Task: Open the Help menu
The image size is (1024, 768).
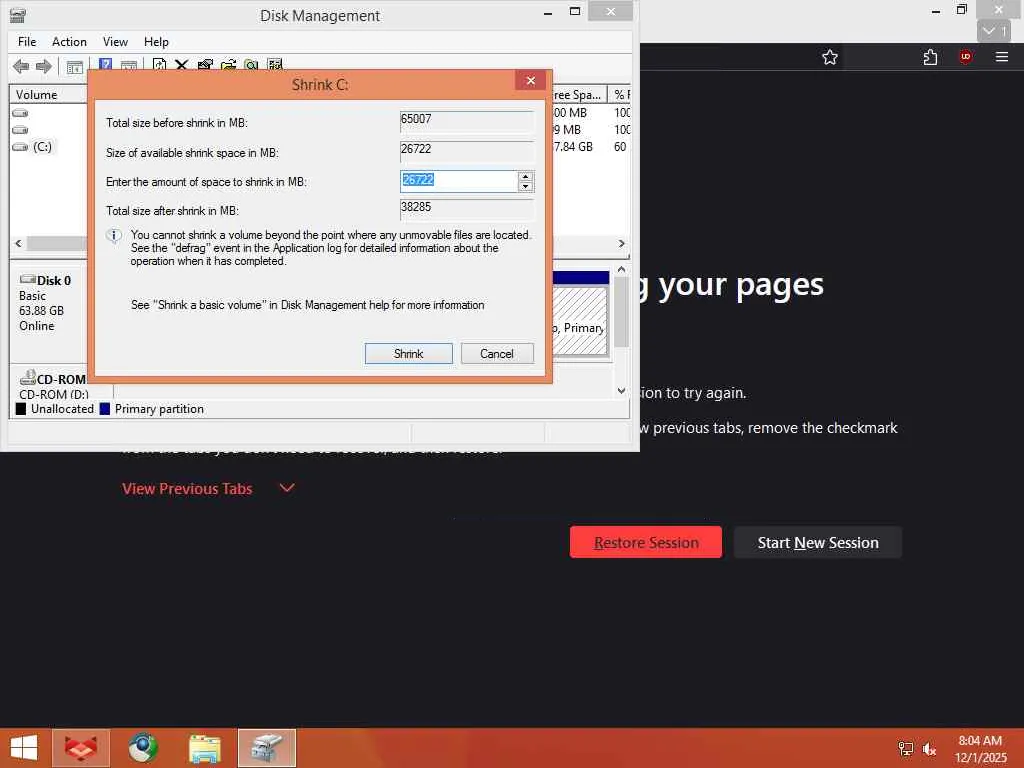Action: point(156,42)
